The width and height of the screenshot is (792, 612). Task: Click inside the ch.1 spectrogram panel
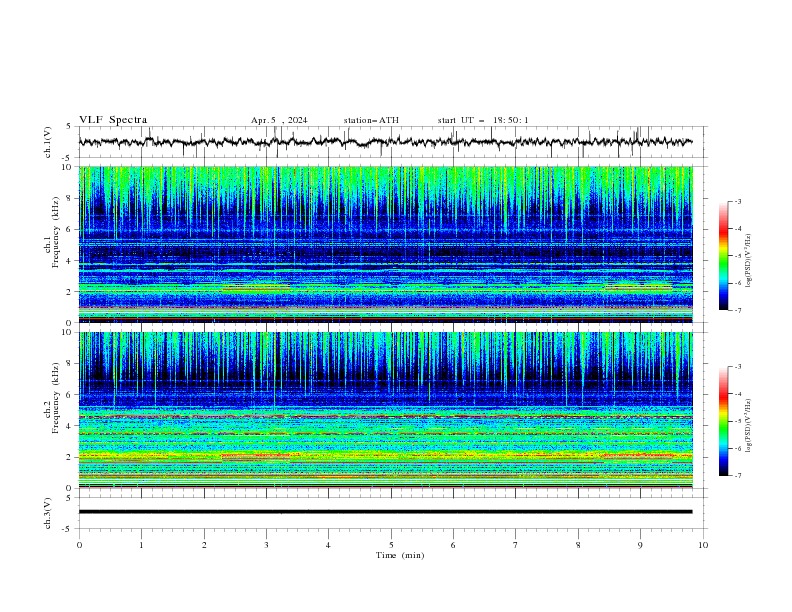coord(385,244)
